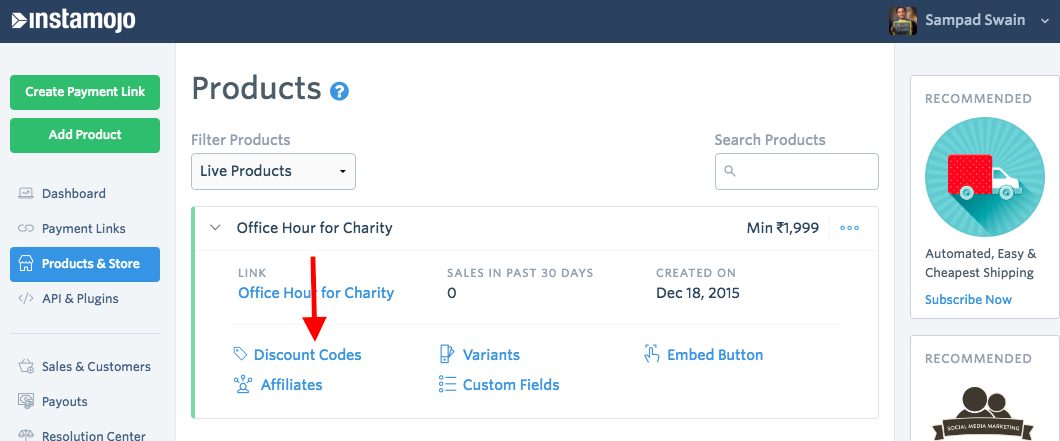Open the Live Products filter dropdown
Image resolution: width=1060 pixels, height=441 pixels.
point(273,171)
